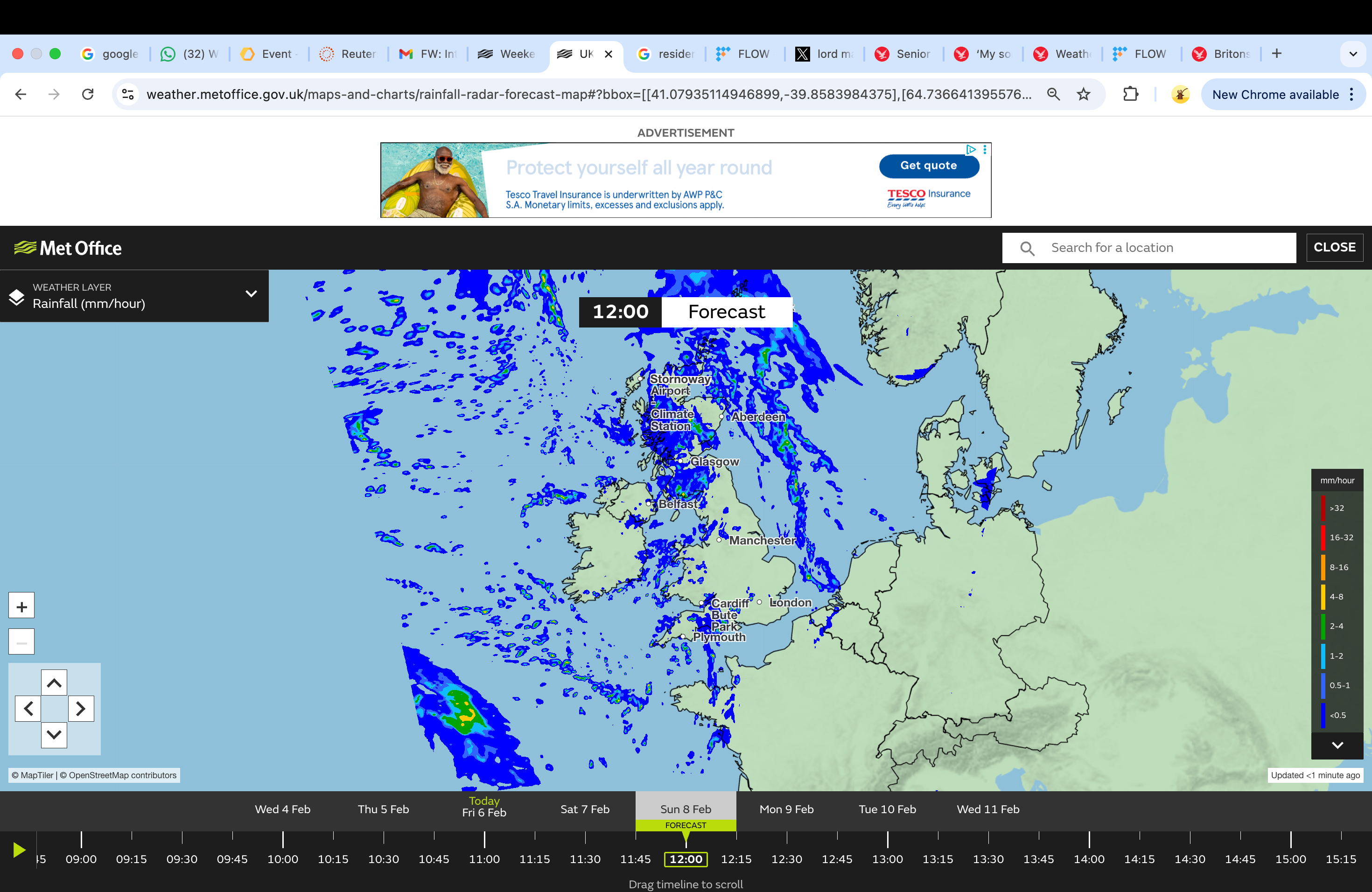The image size is (1372, 892).
Task: Select the search magnifier icon
Action: tap(1027, 248)
